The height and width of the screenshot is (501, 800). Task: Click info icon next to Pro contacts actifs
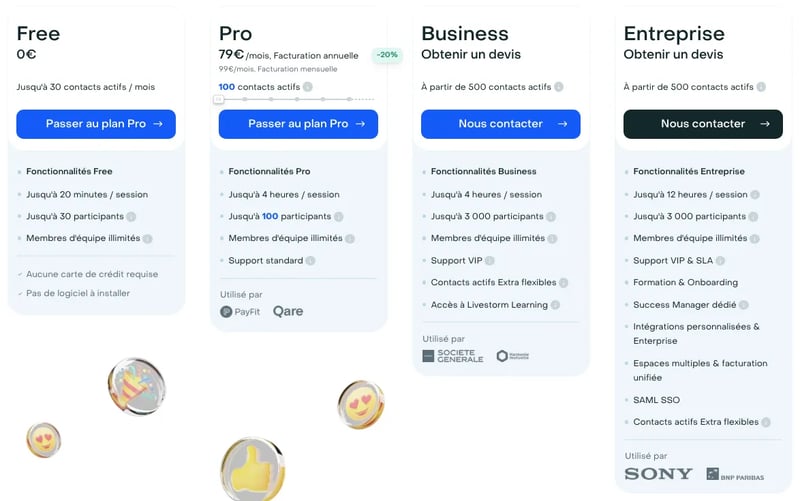[x=308, y=87]
